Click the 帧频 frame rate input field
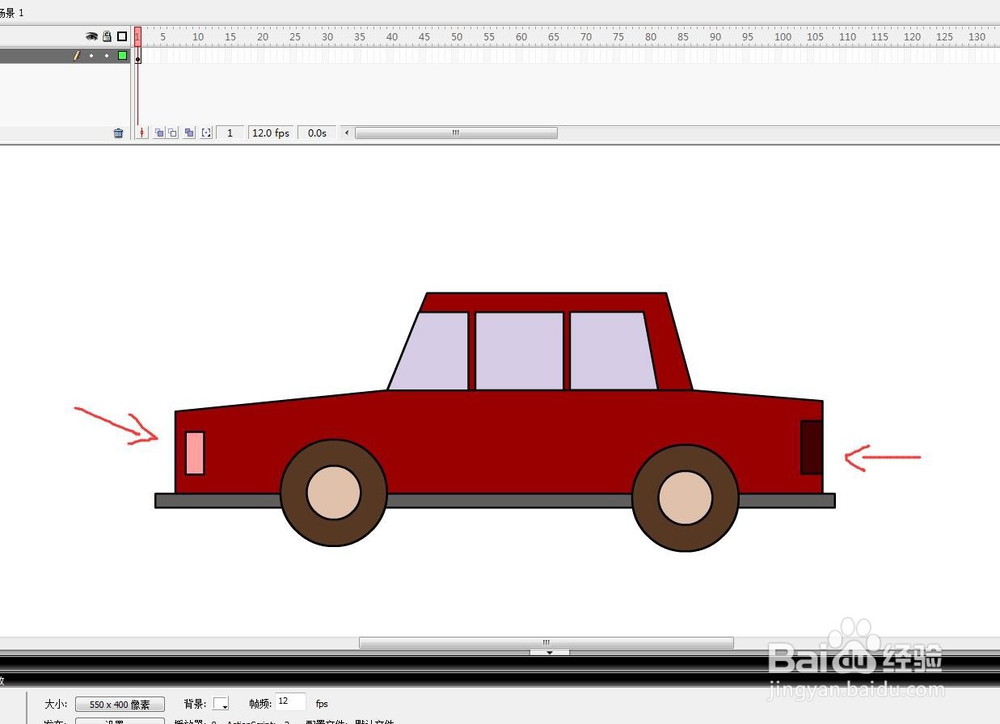The width and height of the screenshot is (1000, 724). [x=290, y=701]
